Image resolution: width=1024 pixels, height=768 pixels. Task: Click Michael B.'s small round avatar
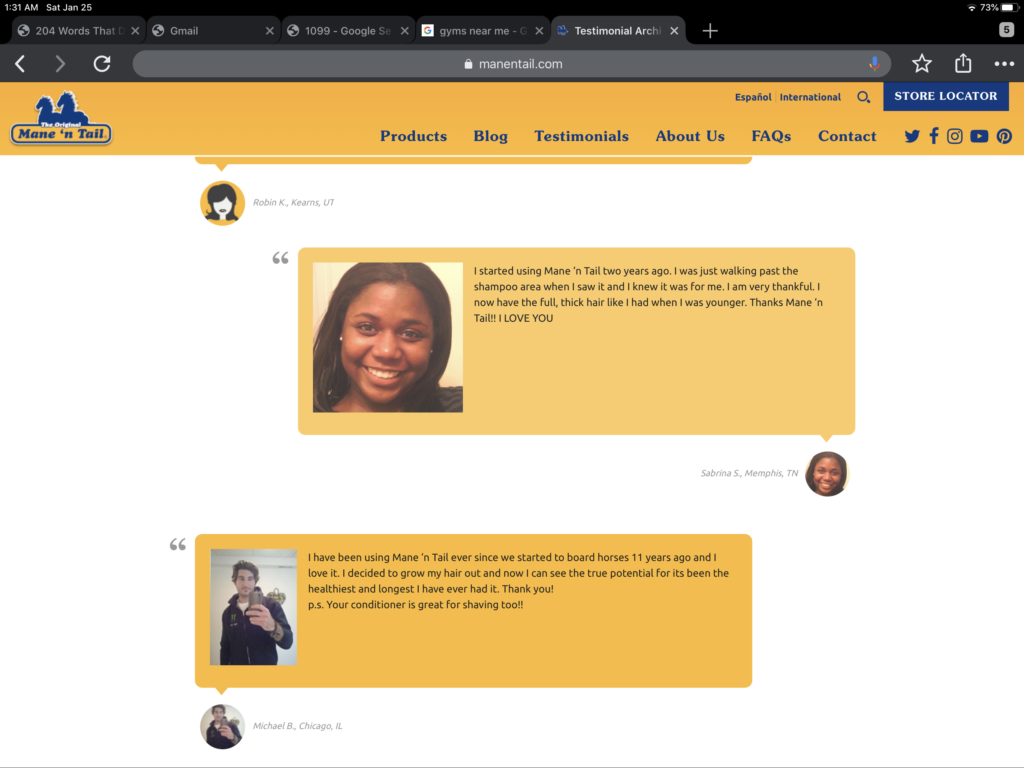(x=222, y=726)
